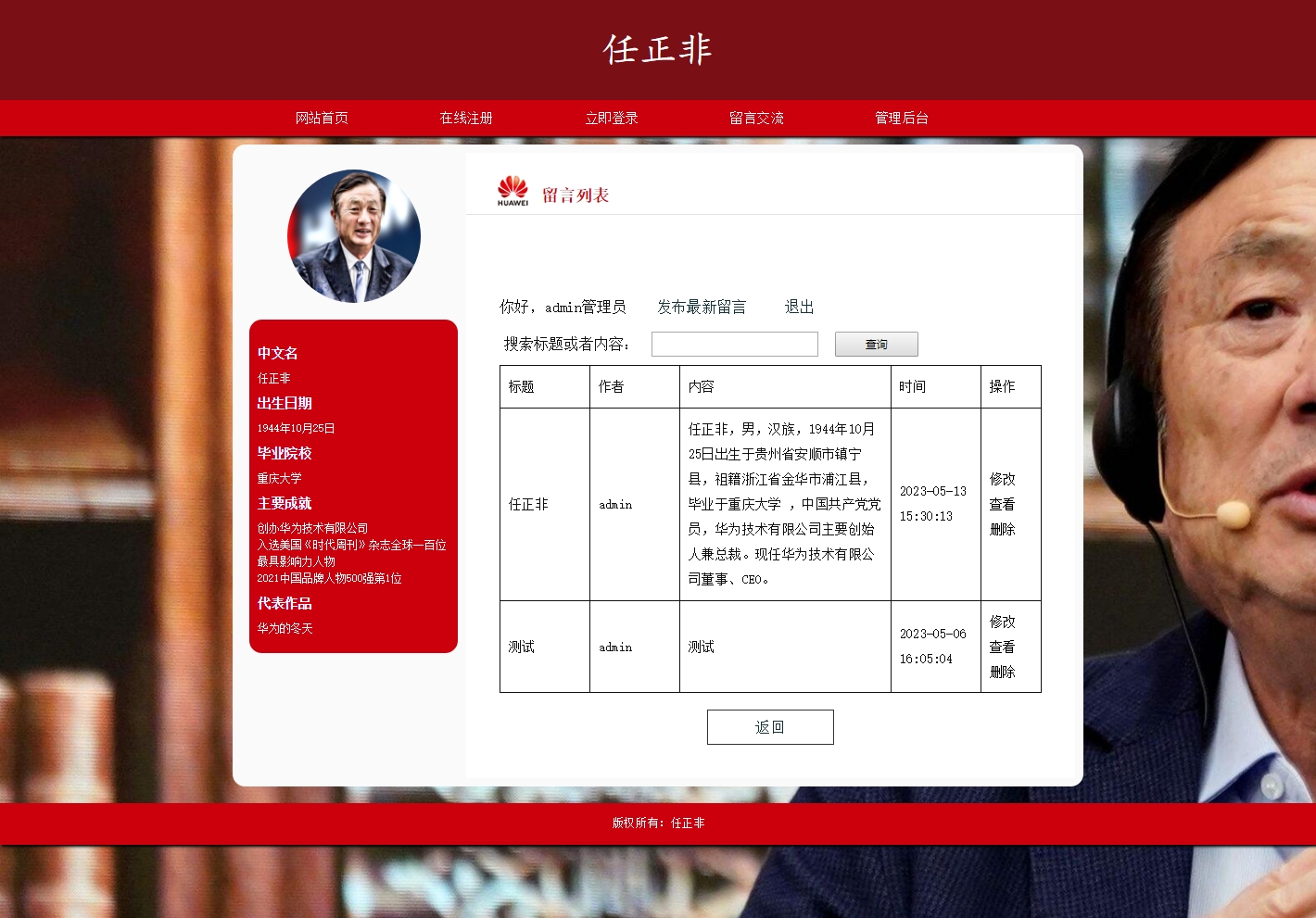Click the 查询 search button
Viewport: 1316px width, 918px height.
click(x=877, y=344)
